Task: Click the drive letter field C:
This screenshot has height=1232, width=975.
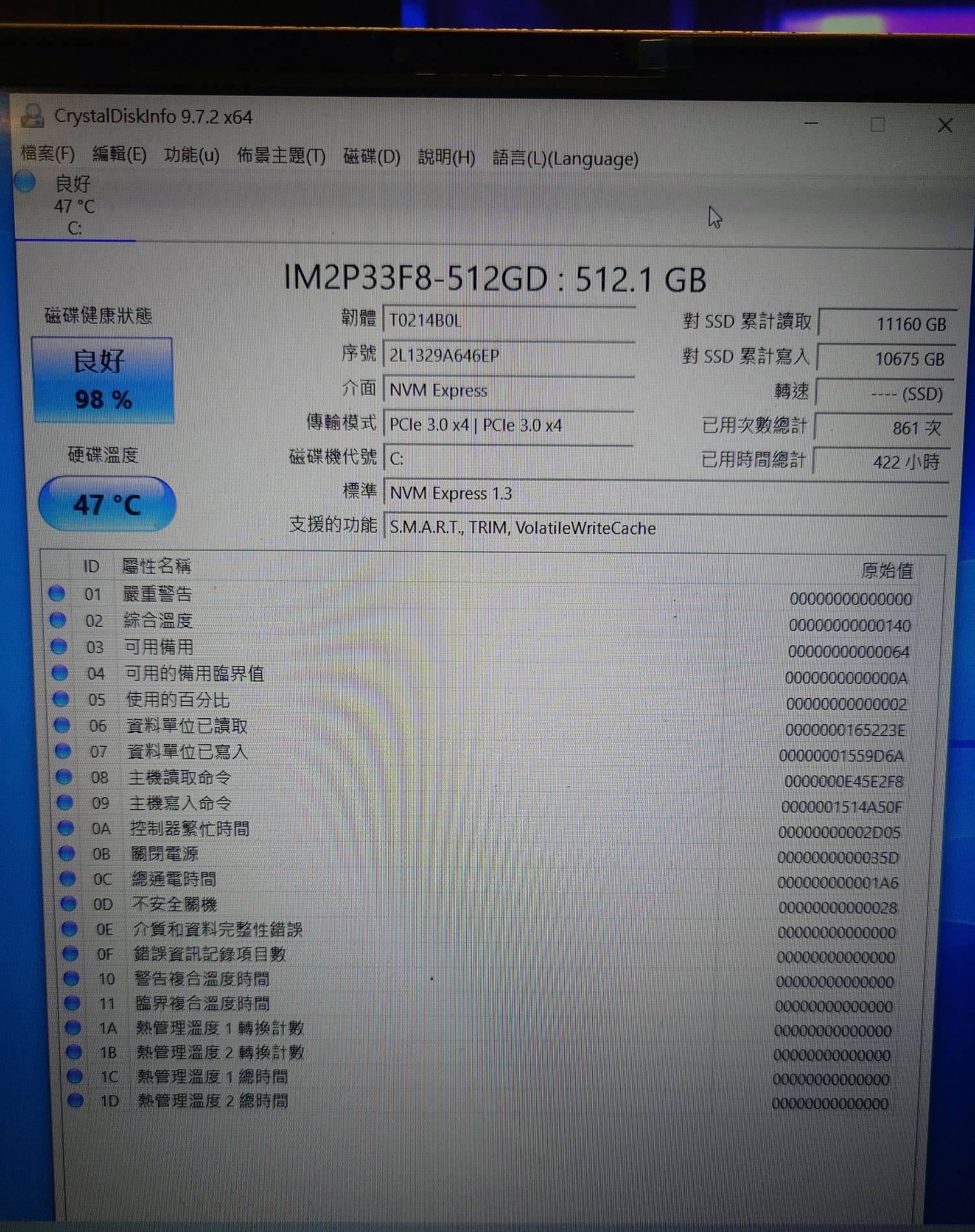Action: [508, 459]
